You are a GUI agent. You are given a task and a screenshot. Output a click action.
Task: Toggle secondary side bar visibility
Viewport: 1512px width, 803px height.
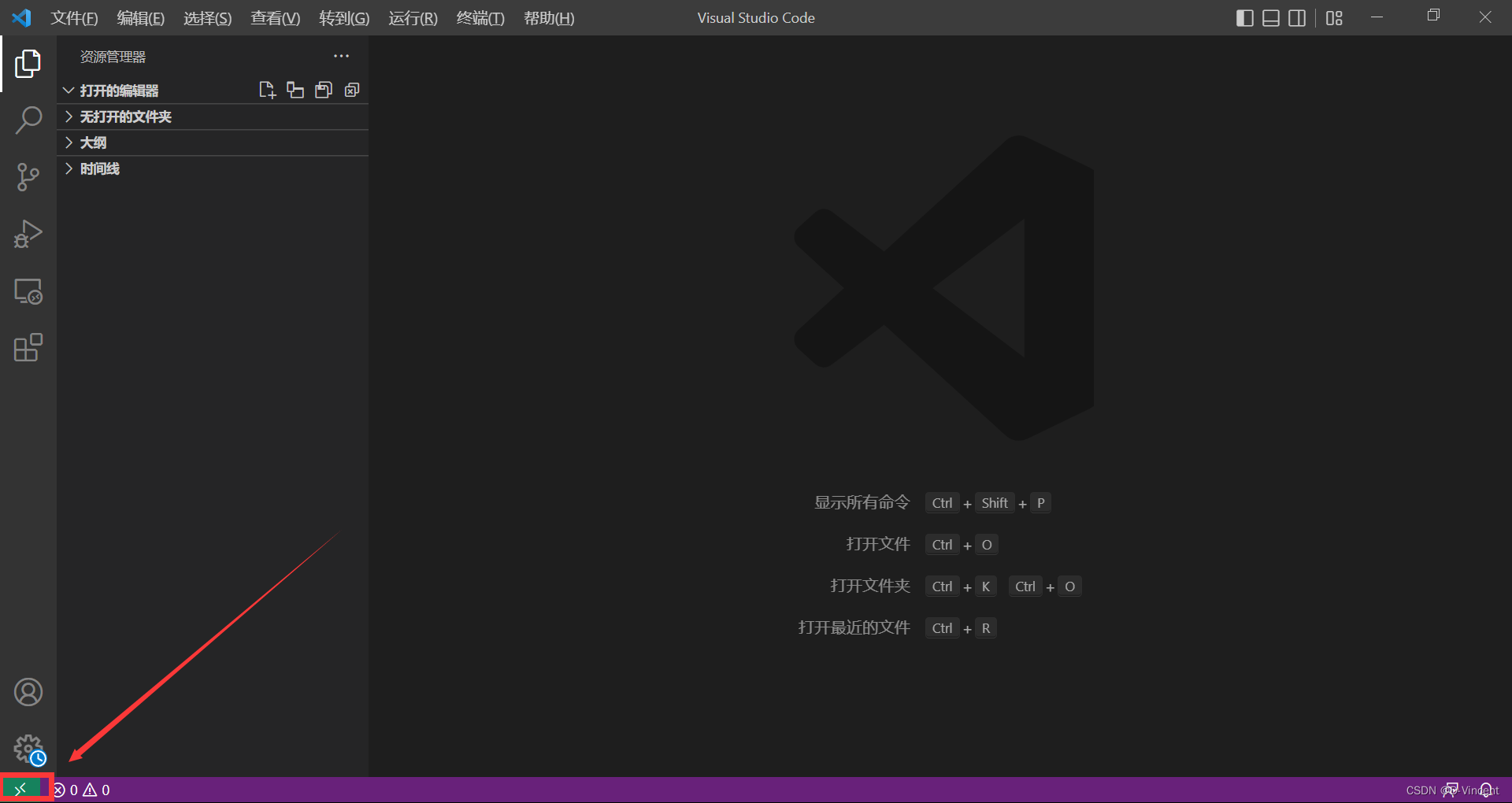[1297, 17]
